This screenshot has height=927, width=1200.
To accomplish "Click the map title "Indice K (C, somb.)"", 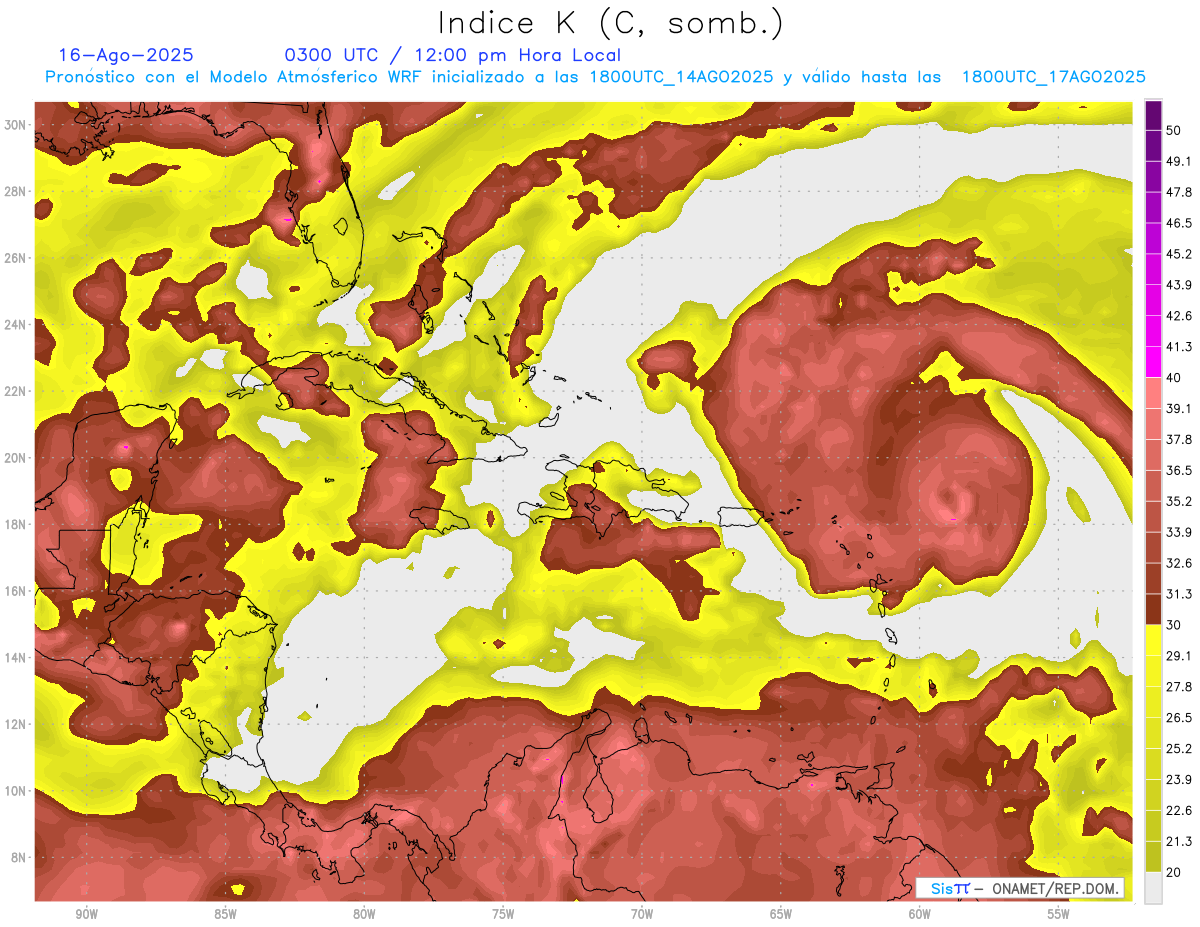I will [610, 23].
